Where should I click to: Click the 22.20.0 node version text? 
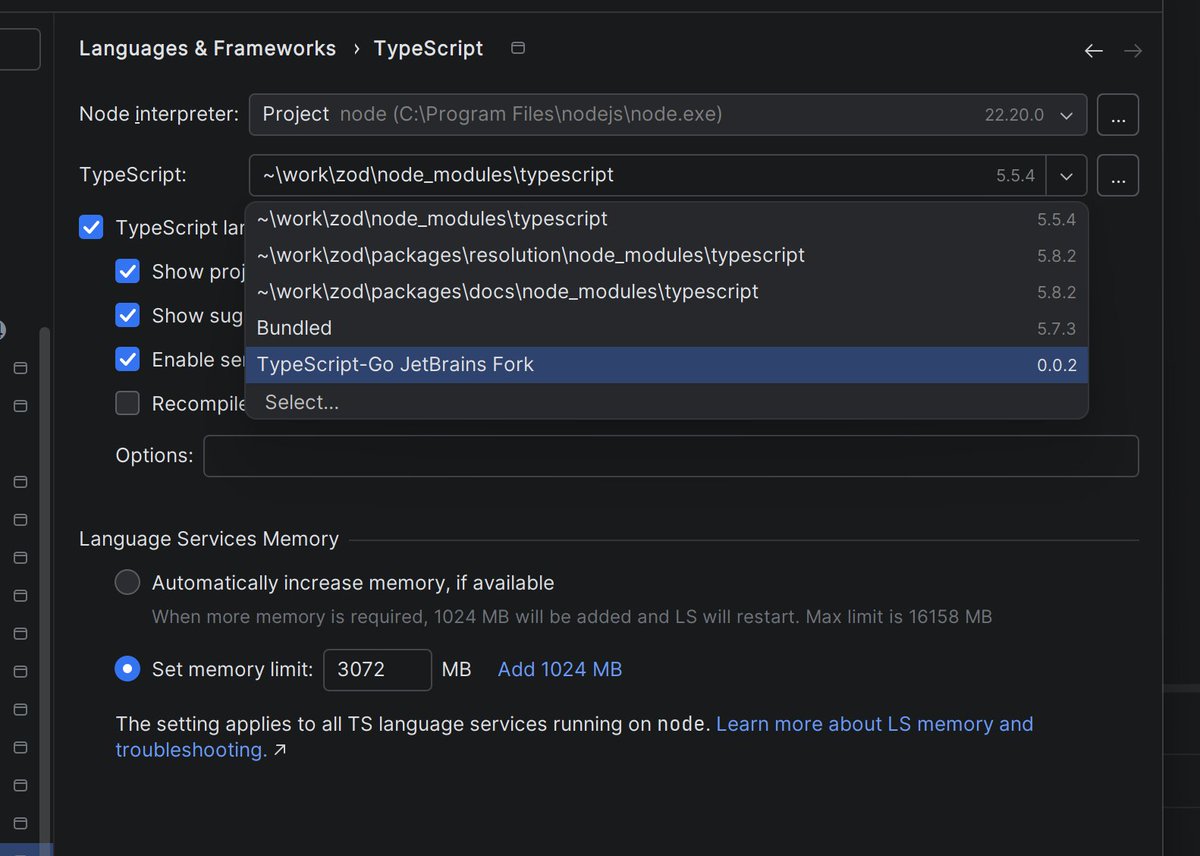(x=1014, y=115)
